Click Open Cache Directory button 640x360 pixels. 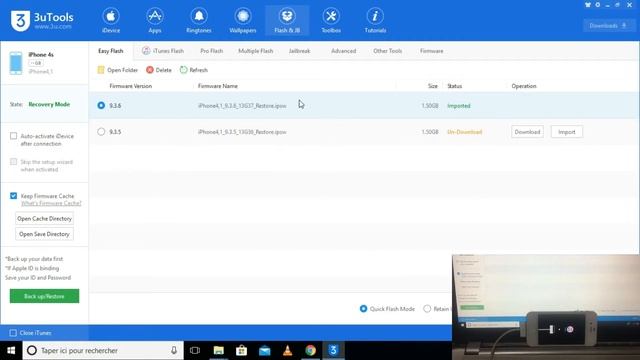[44, 219]
